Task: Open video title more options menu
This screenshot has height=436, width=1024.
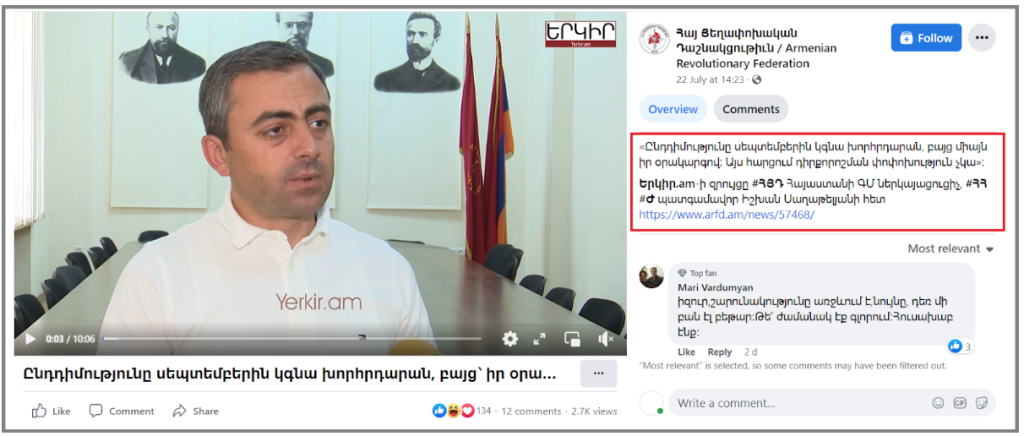Action: click(x=598, y=373)
